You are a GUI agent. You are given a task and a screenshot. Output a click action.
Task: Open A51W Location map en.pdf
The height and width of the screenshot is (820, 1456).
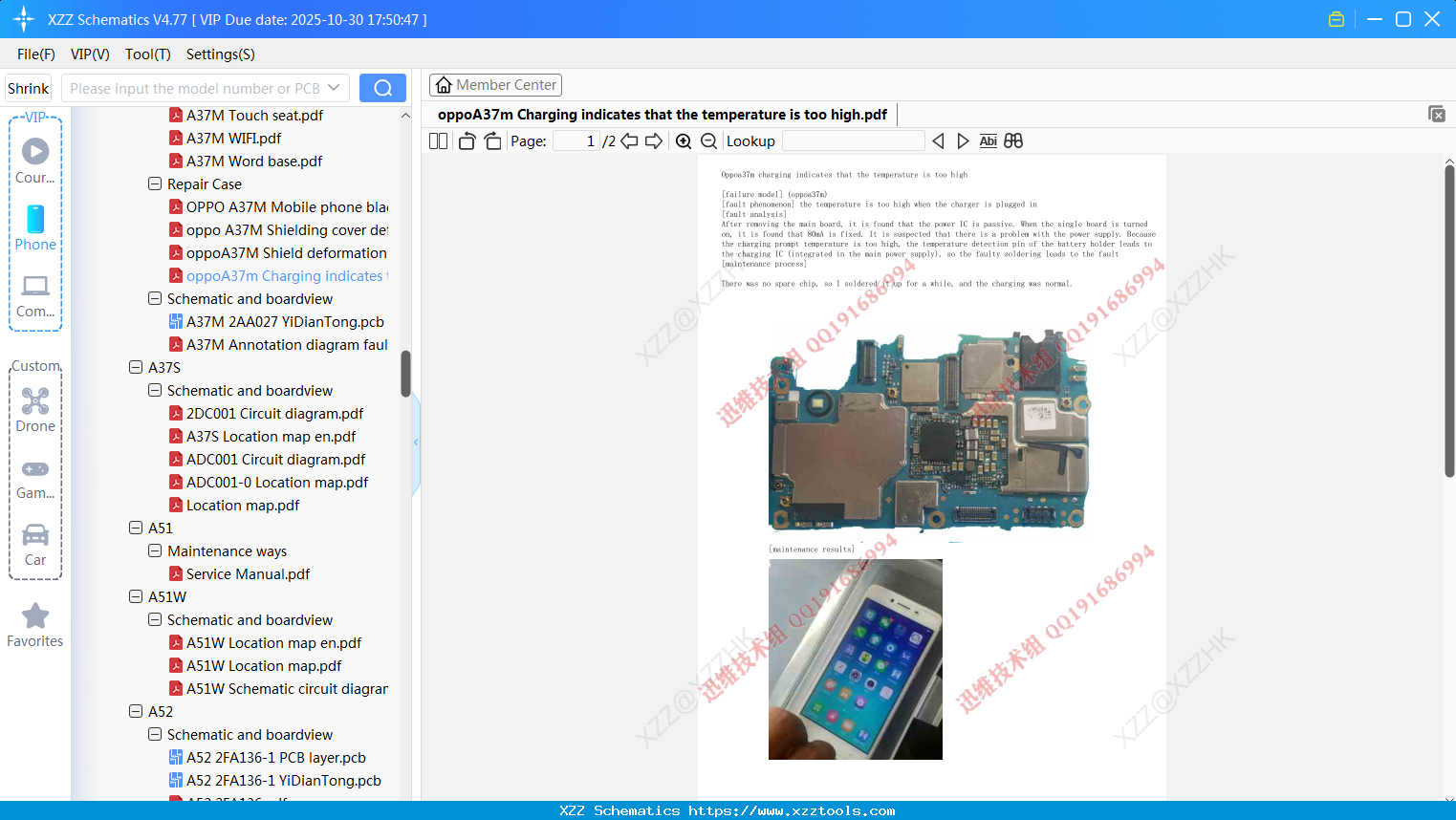click(265, 643)
